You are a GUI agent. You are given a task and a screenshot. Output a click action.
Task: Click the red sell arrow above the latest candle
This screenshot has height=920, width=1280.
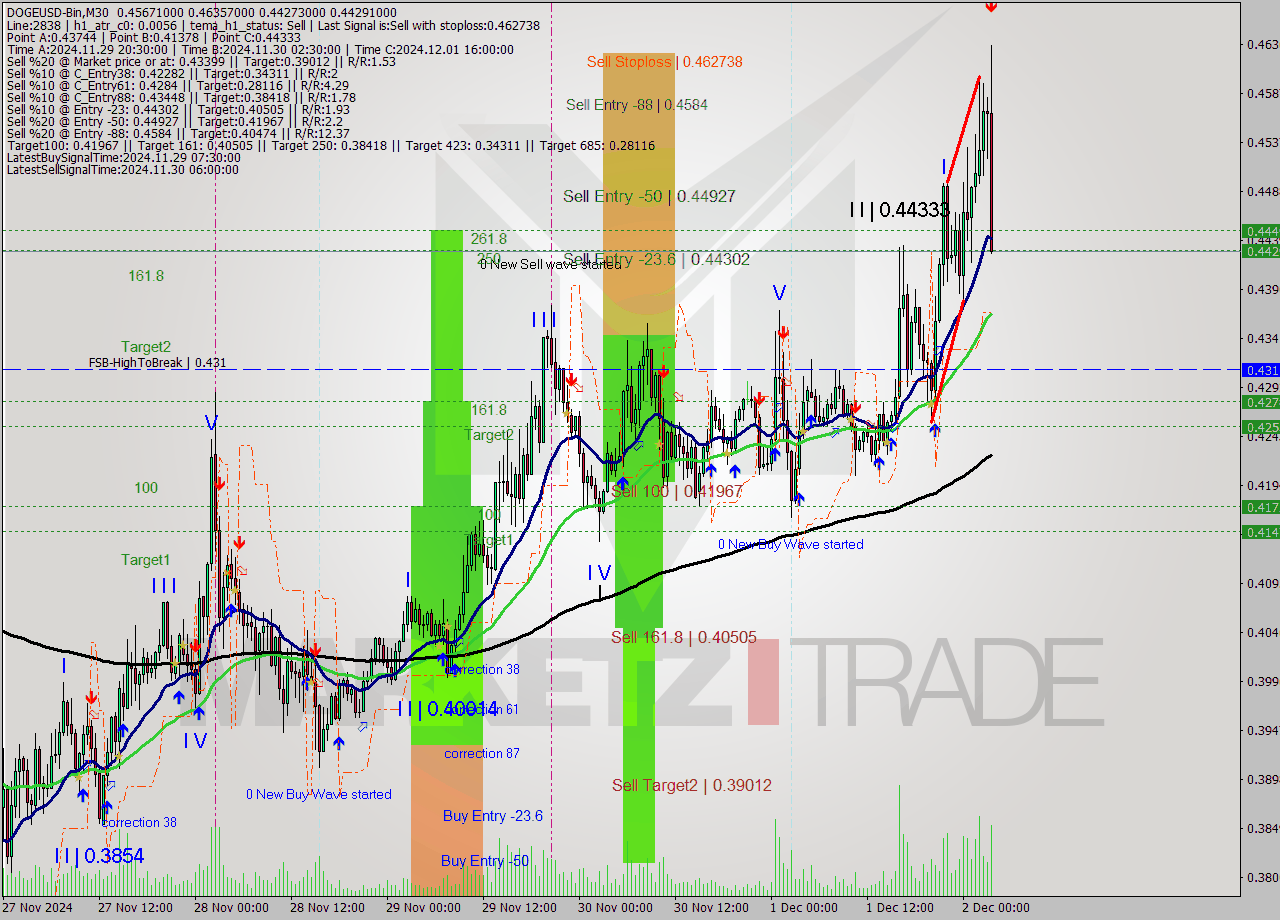[990, 6]
